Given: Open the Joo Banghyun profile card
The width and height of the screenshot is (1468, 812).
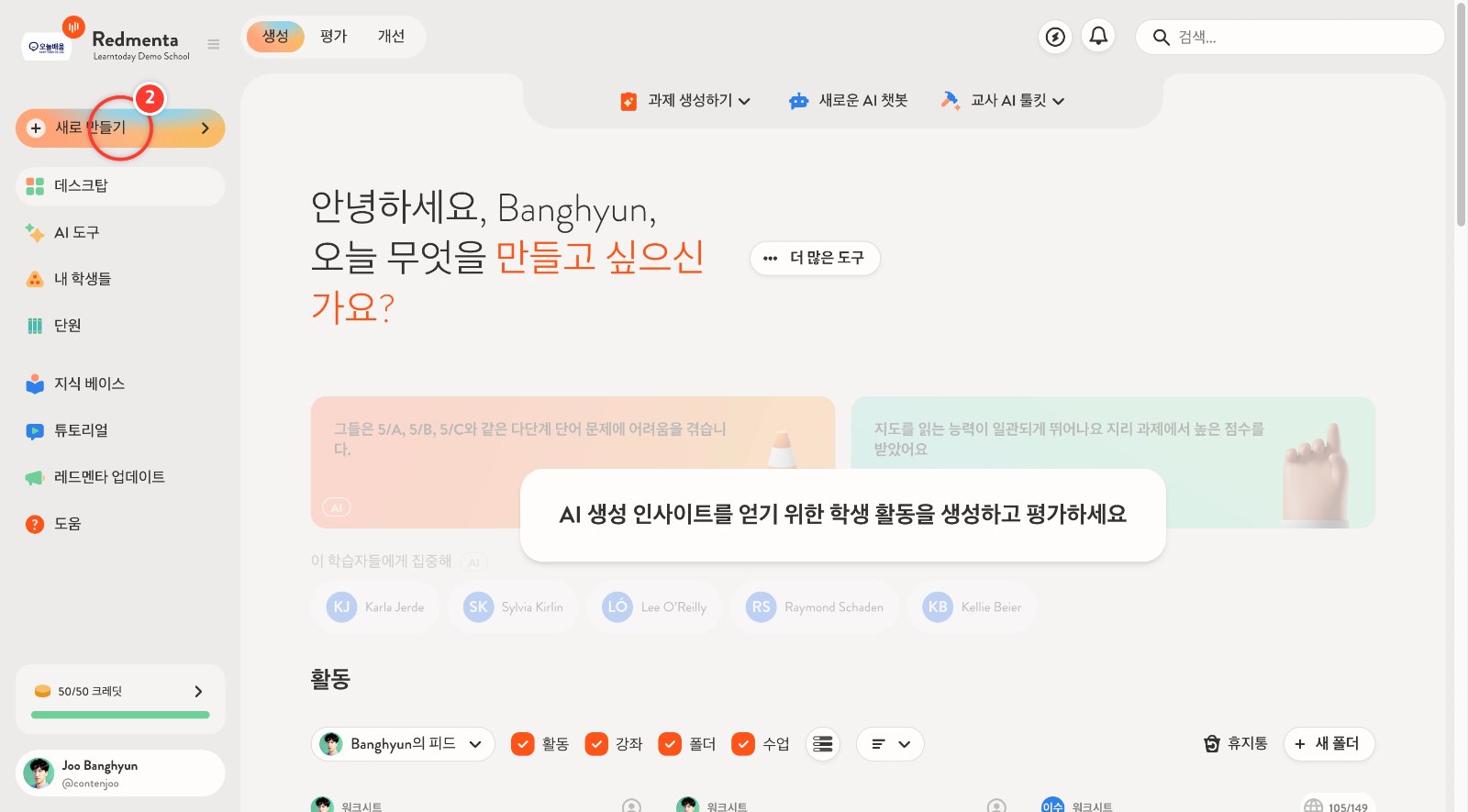Looking at the screenshot, I should [120, 773].
